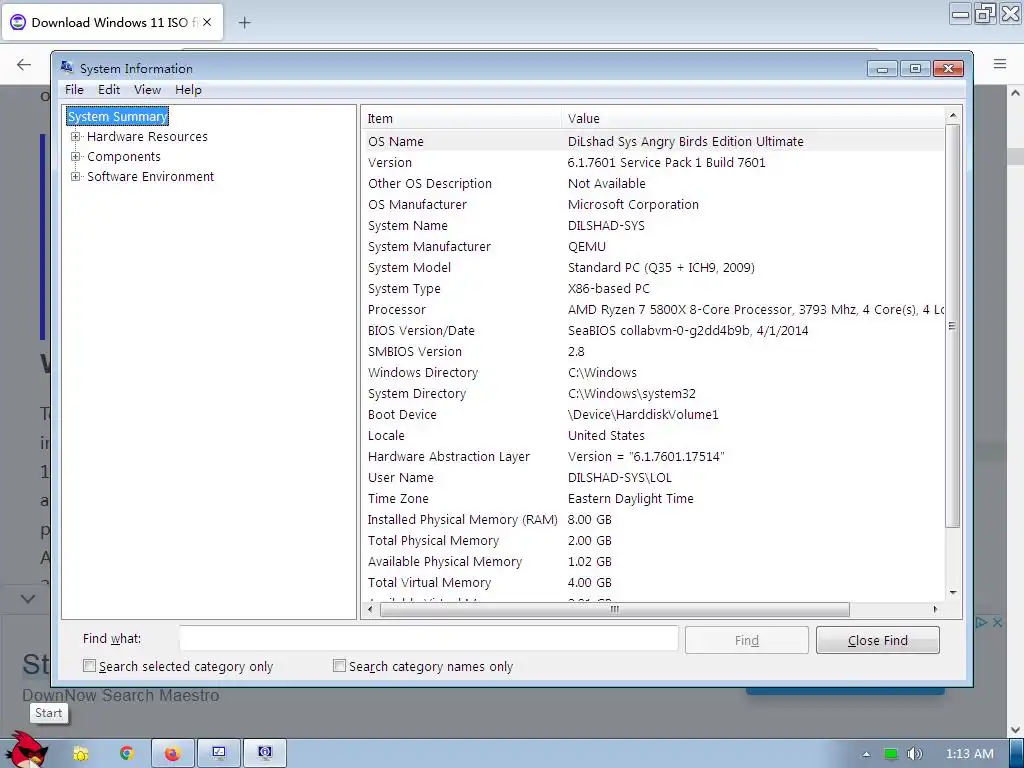Viewport: 1024px width, 768px height.
Task: Maximize the System Information window
Action: (916, 69)
